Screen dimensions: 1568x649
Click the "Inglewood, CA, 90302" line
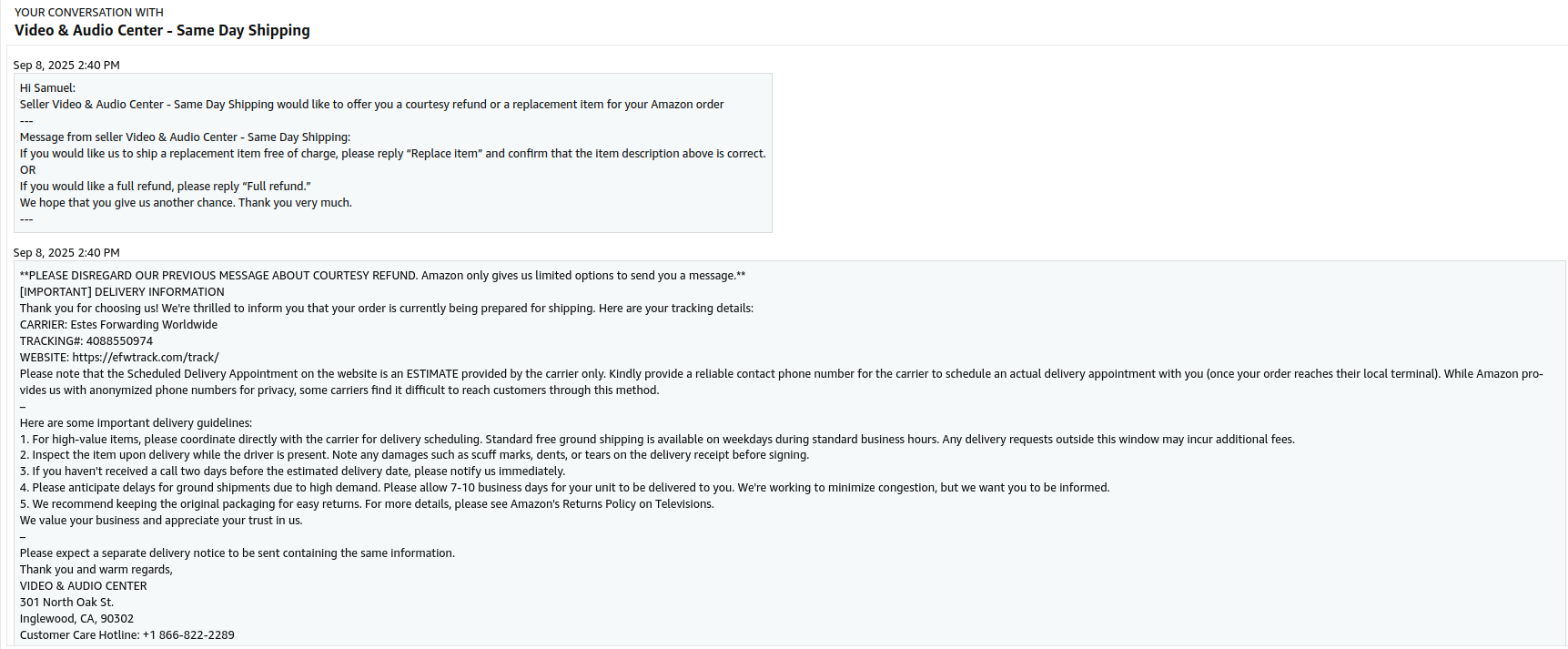76,619
